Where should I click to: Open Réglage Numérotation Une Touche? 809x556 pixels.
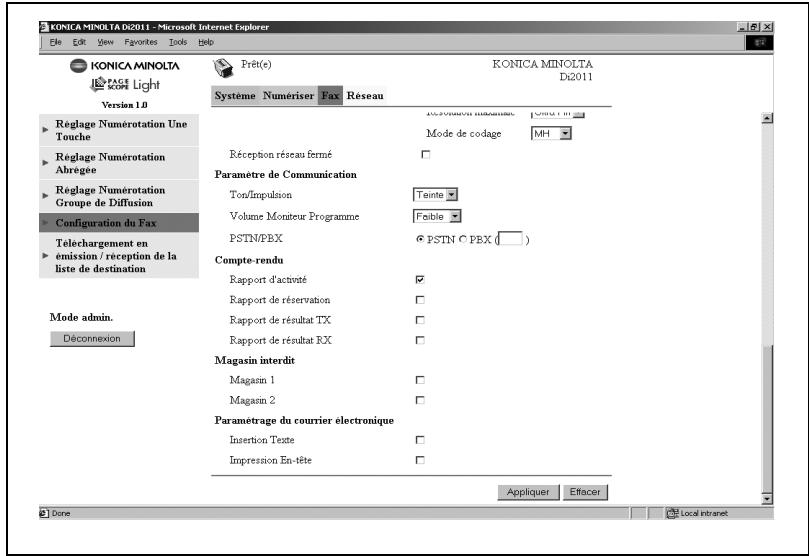pyautogui.click(x=121, y=130)
